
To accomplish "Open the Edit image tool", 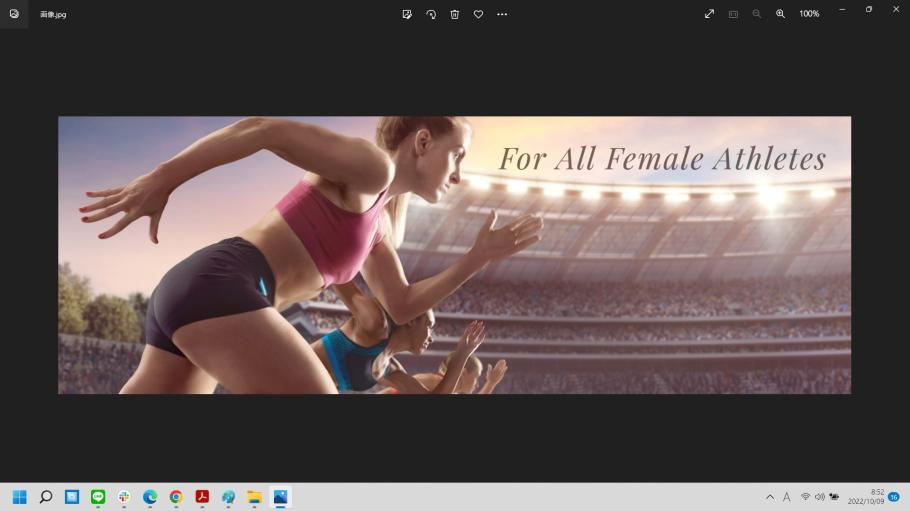I will 407,14.
